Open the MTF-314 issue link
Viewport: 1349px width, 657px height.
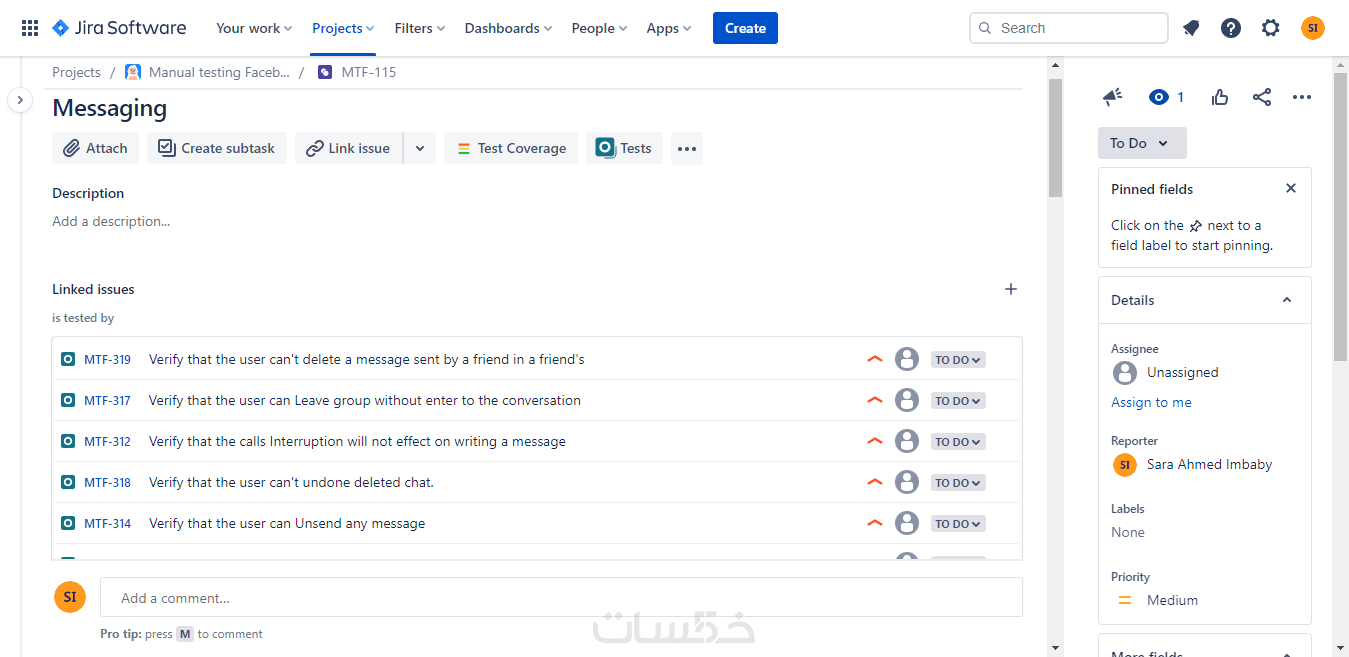click(107, 523)
